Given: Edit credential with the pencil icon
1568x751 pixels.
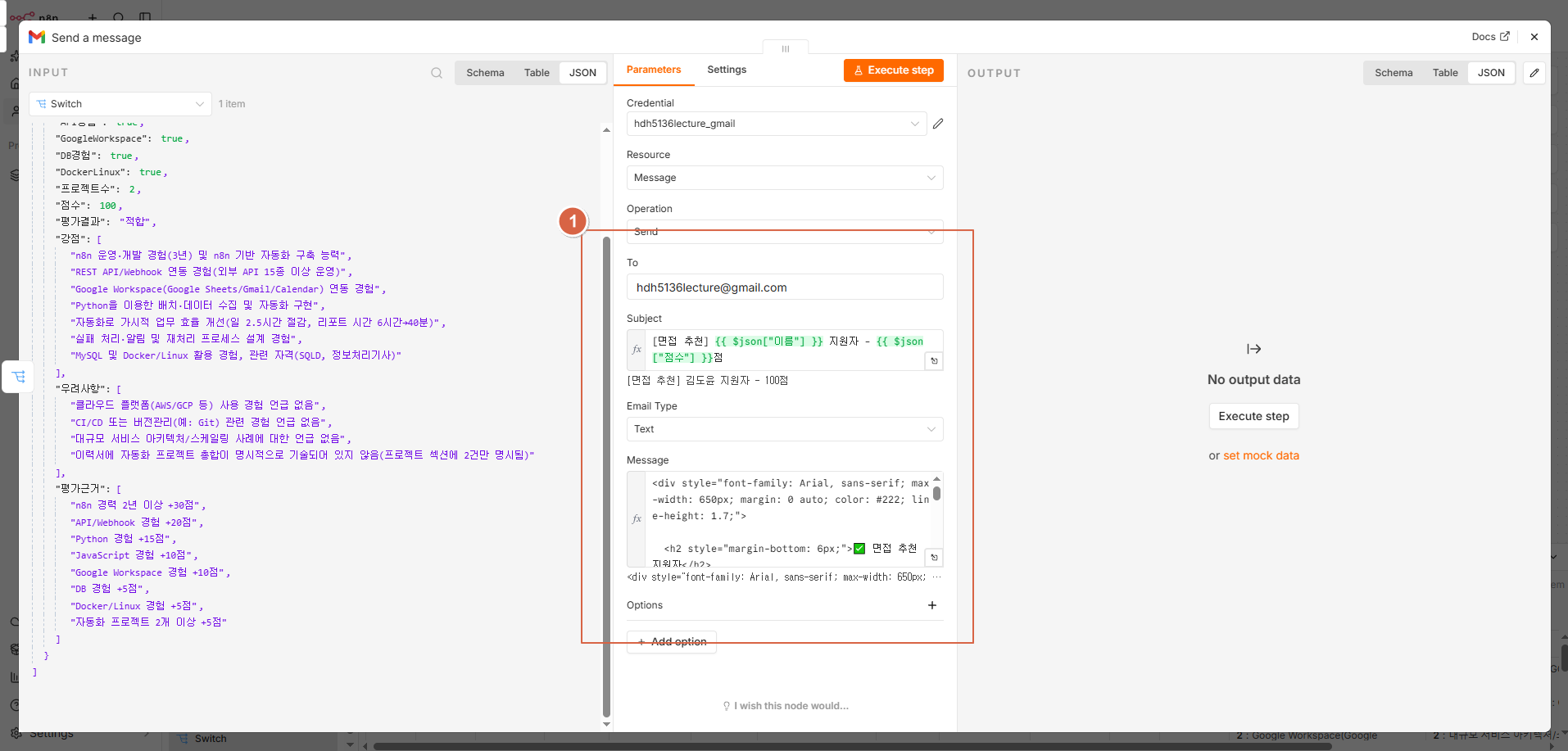Looking at the screenshot, I should (938, 124).
